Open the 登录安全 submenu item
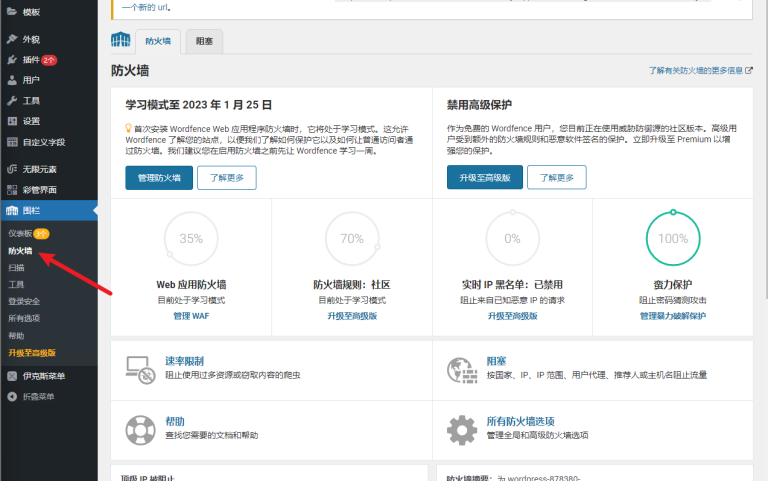 24,301
